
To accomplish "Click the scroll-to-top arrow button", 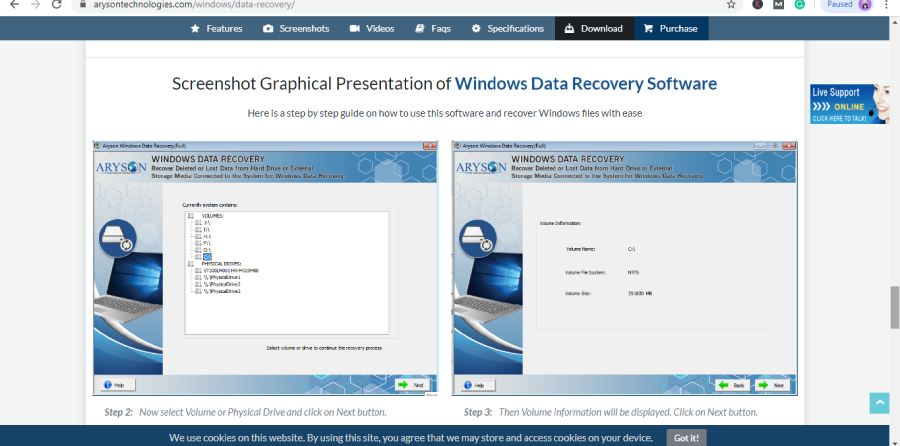I will pos(879,403).
